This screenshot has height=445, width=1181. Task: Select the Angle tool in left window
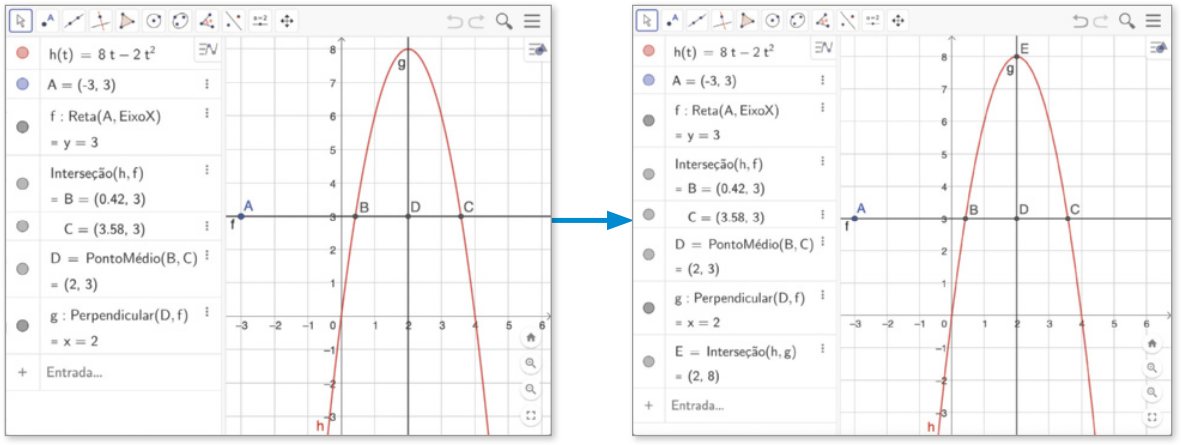(x=207, y=21)
